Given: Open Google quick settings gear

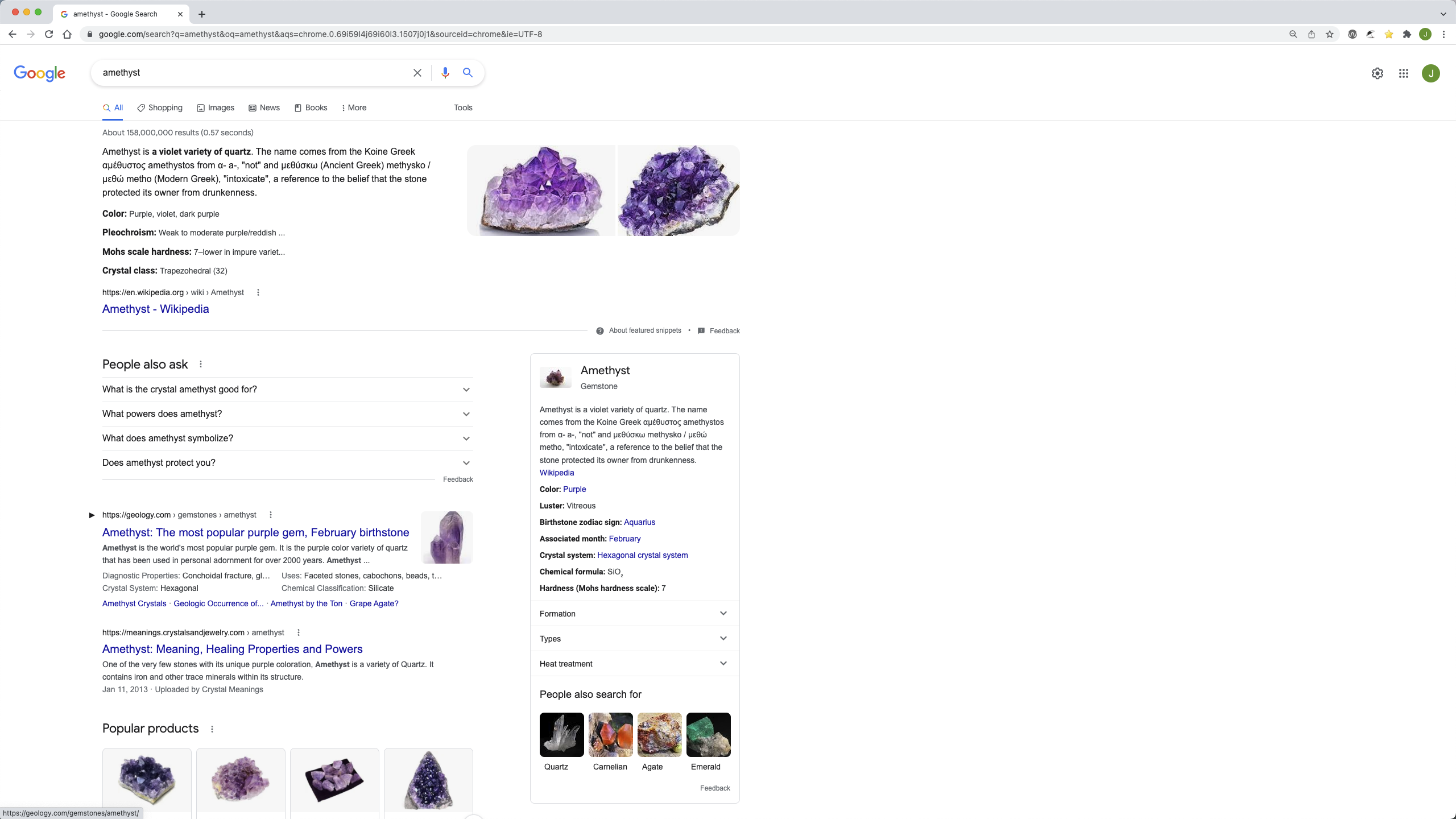Looking at the screenshot, I should (x=1377, y=73).
